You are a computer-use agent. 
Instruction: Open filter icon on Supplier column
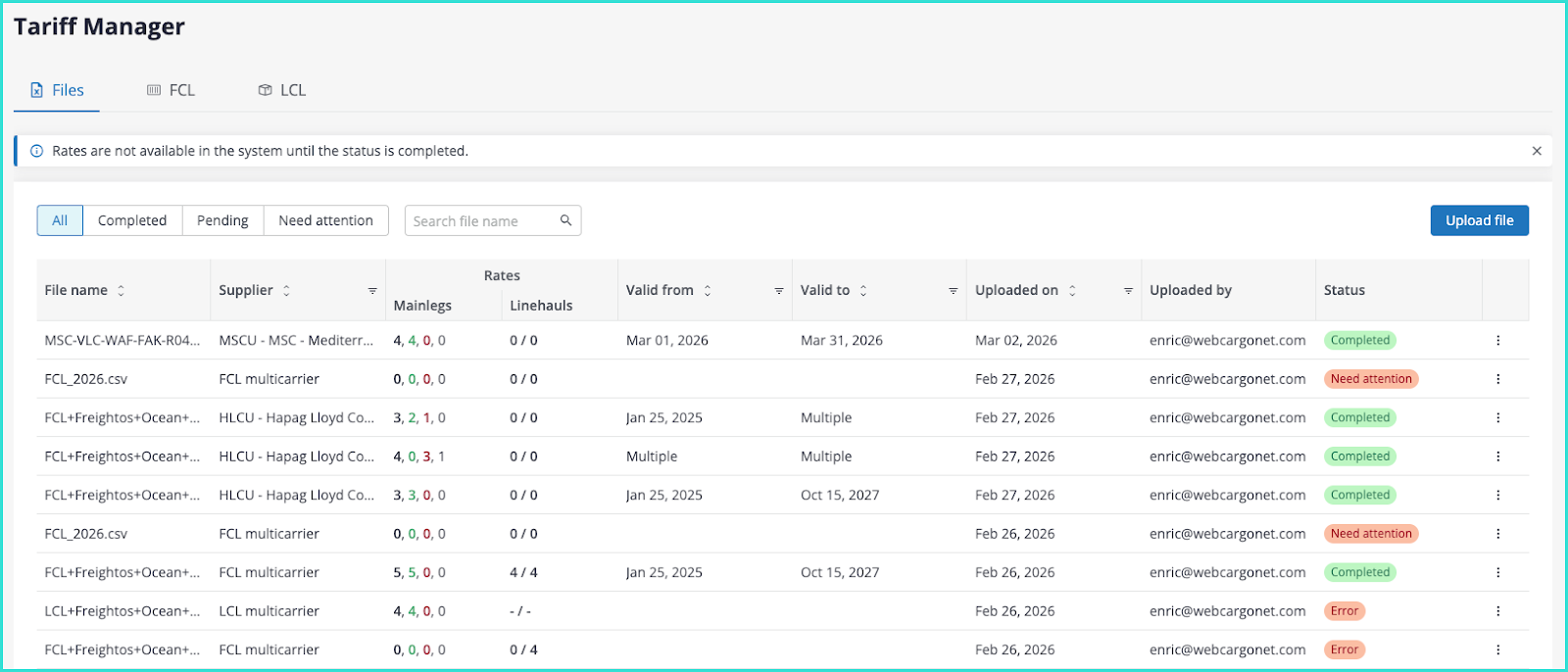coord(372,291)
